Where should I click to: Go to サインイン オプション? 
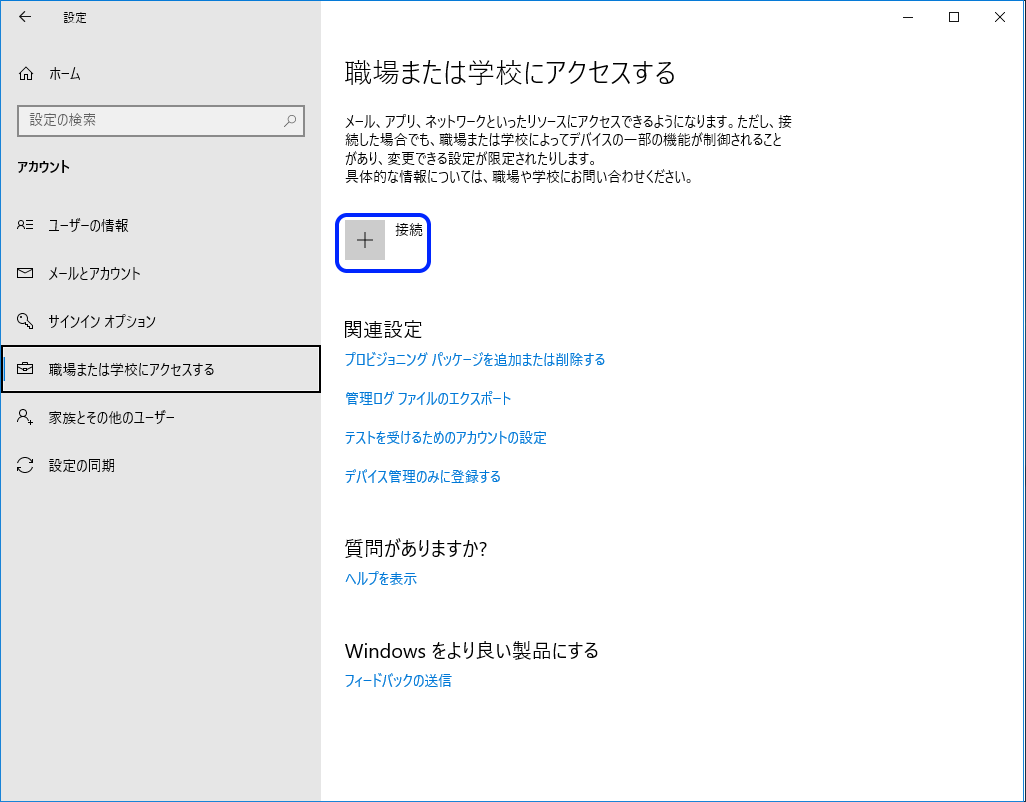pyautogui.click(x=160, y=321)
